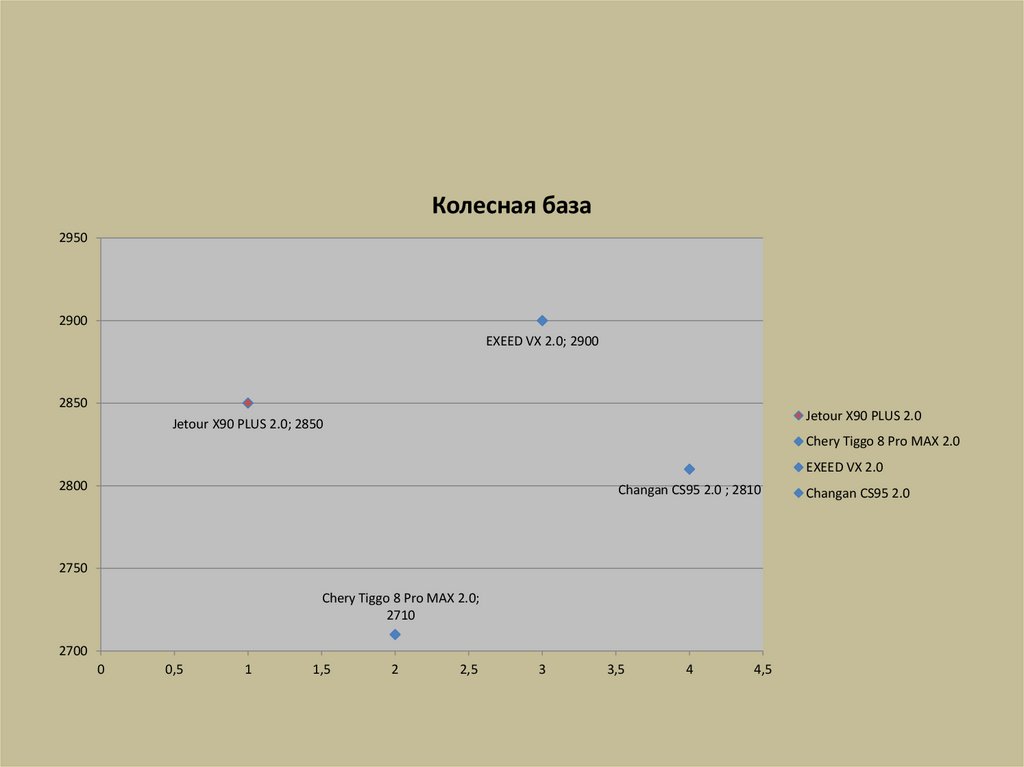Click legend marker for EXEED VX 2.0

[x=798, y=467]
